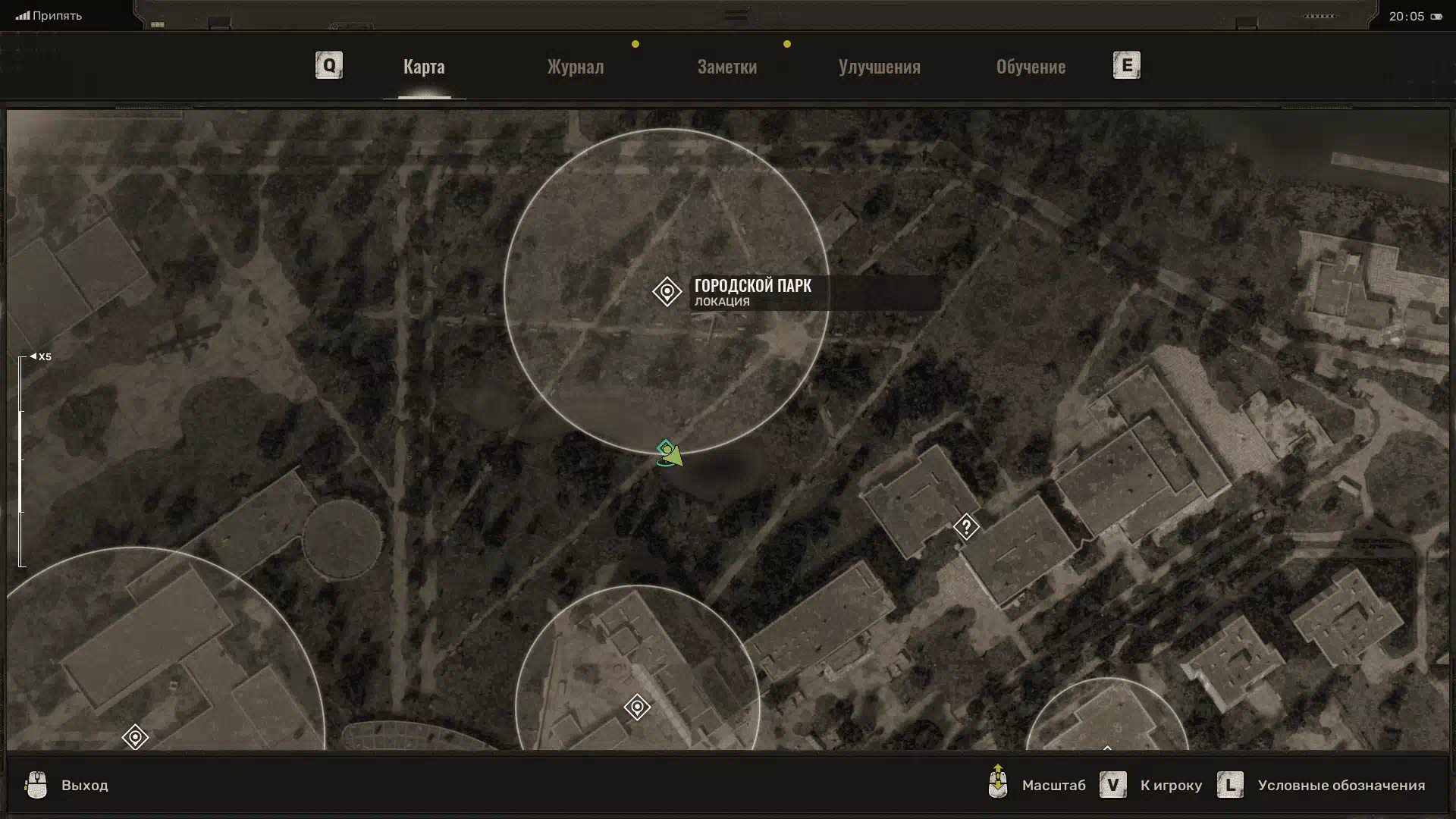Viewport: 1456px width, 819px height.
Task: Click the V key icon
Action: pos(1112,785)
